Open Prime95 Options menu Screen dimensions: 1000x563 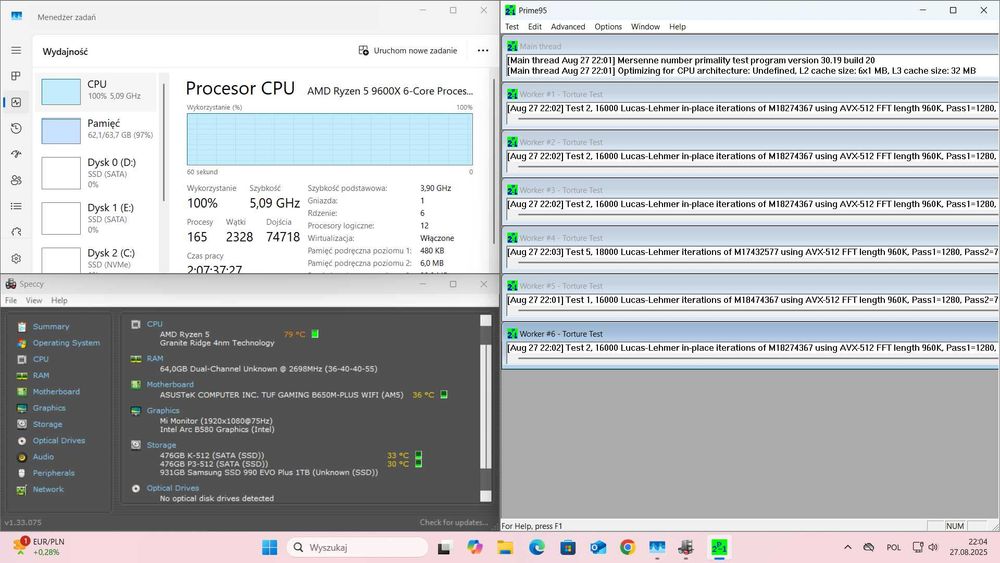coord(608,27)
